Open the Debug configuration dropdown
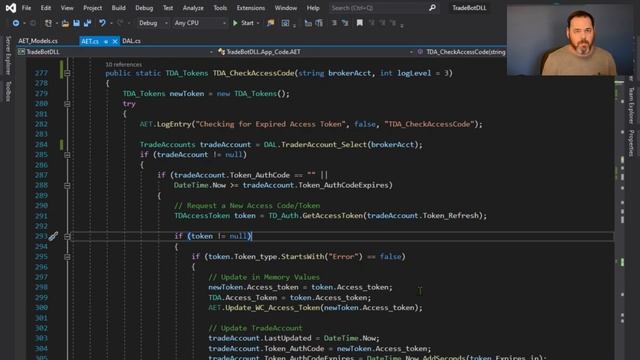Viewport: 640px width, 360px height. point(153,23)
